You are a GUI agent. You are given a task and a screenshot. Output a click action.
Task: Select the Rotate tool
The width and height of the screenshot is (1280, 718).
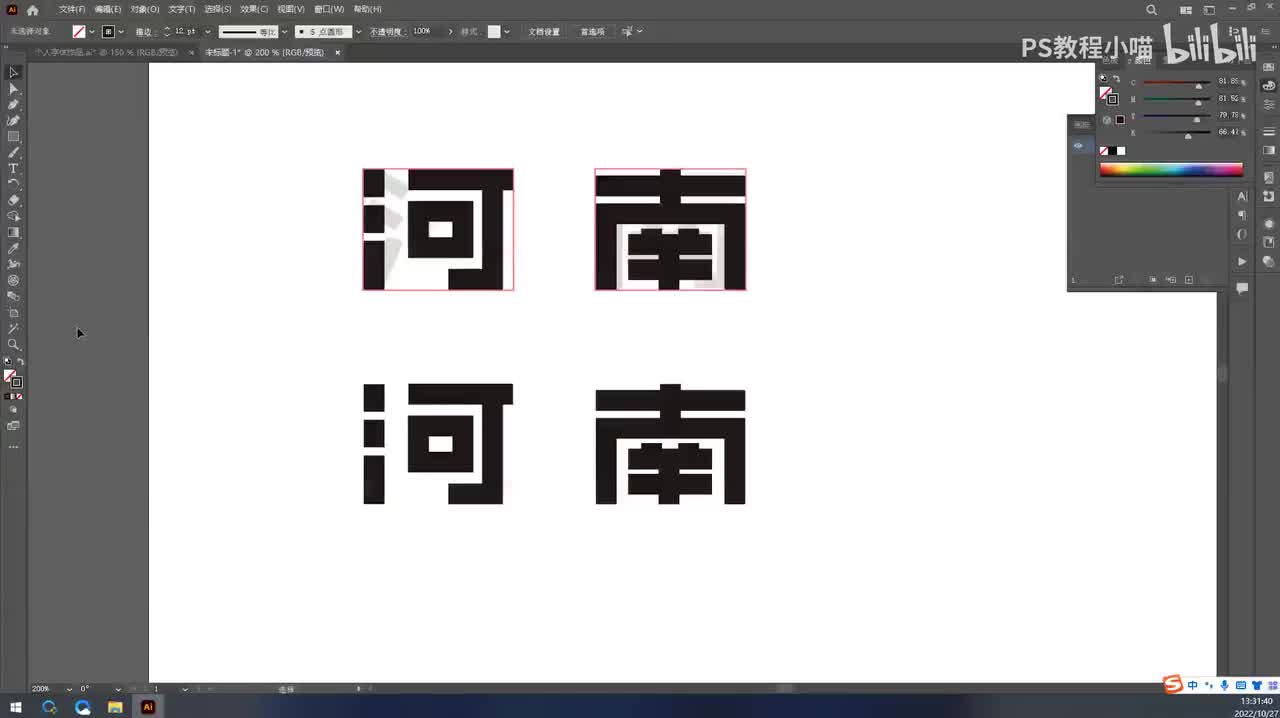tap(13, 184)
